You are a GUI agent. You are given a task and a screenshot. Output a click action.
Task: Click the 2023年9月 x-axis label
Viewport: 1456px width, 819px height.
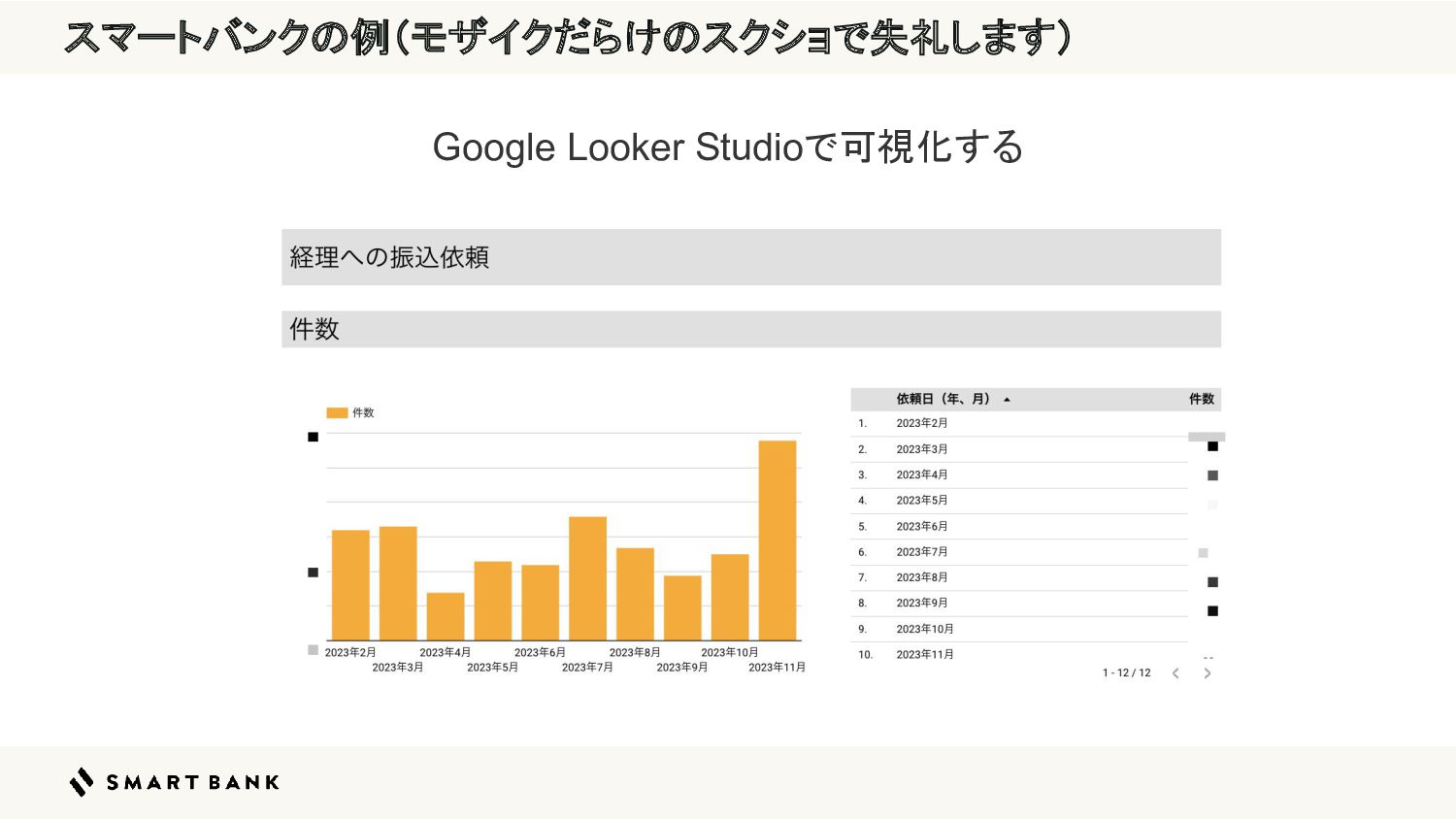click(x=682, y=668)
